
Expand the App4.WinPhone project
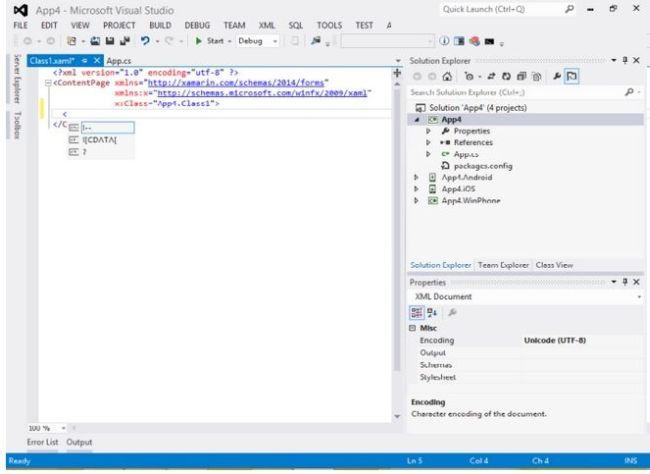pyautogui.click(x=416, y=201)
